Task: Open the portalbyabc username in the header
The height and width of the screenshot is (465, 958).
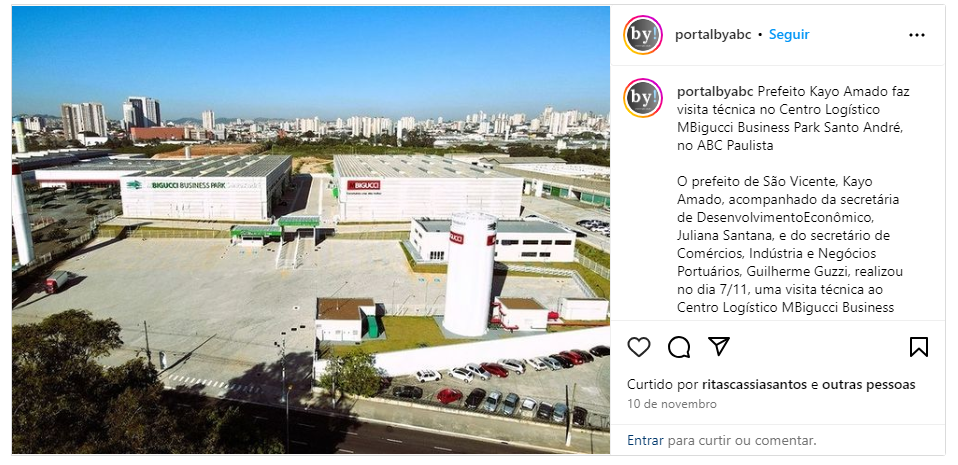Action: click(x=713, y=35)
